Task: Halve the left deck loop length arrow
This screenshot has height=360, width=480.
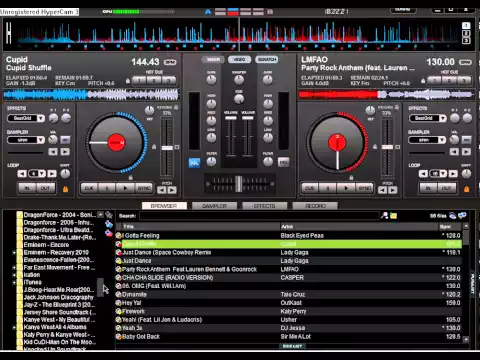Action: tap(22, 174)
